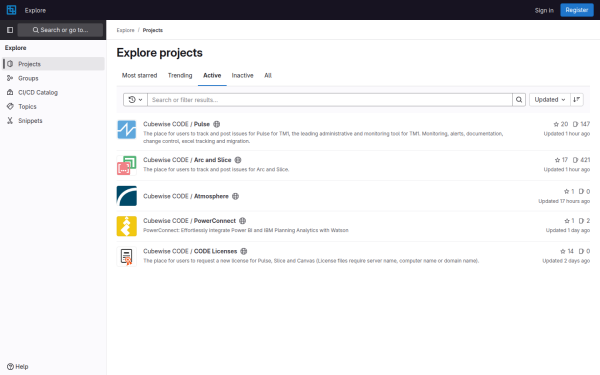Open Atmosphere project avatar
This screenshot has height=375, width=600.
127,196
